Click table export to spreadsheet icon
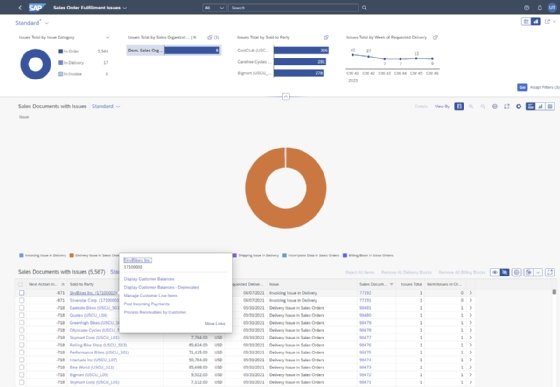560x387 pixels. 528,272
